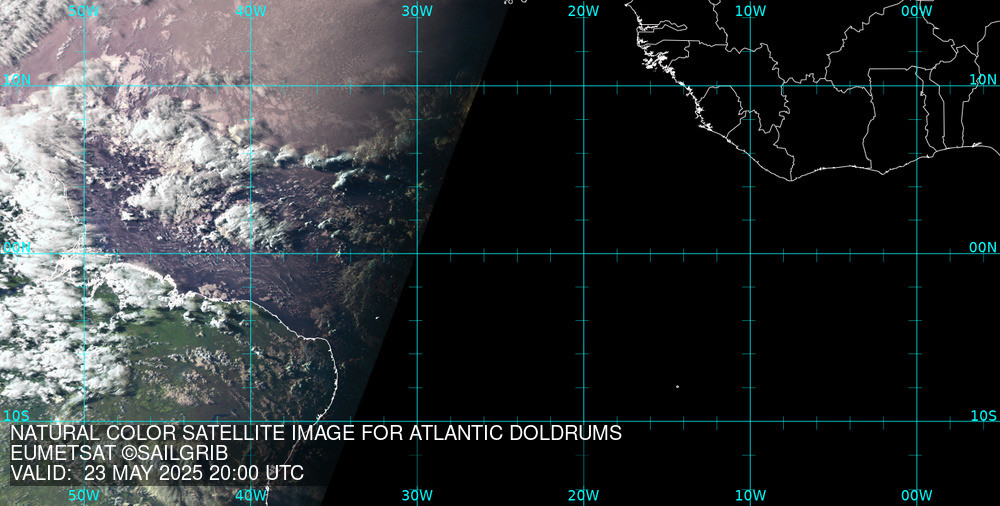
Task: Click the left-edge 00N equator label
Action: click(x=17, y=248)
